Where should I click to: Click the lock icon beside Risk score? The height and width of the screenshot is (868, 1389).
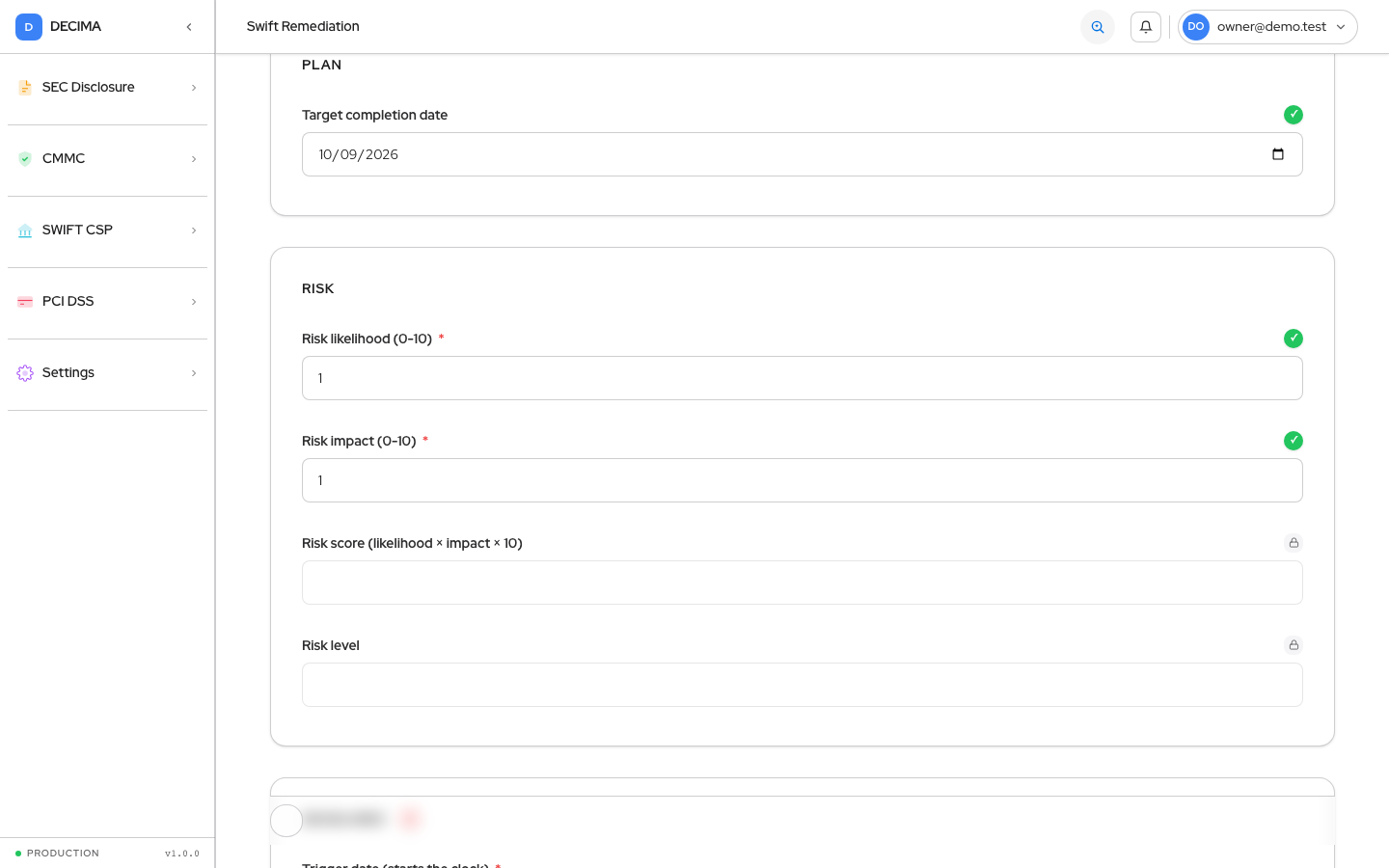click(1294, 543)
